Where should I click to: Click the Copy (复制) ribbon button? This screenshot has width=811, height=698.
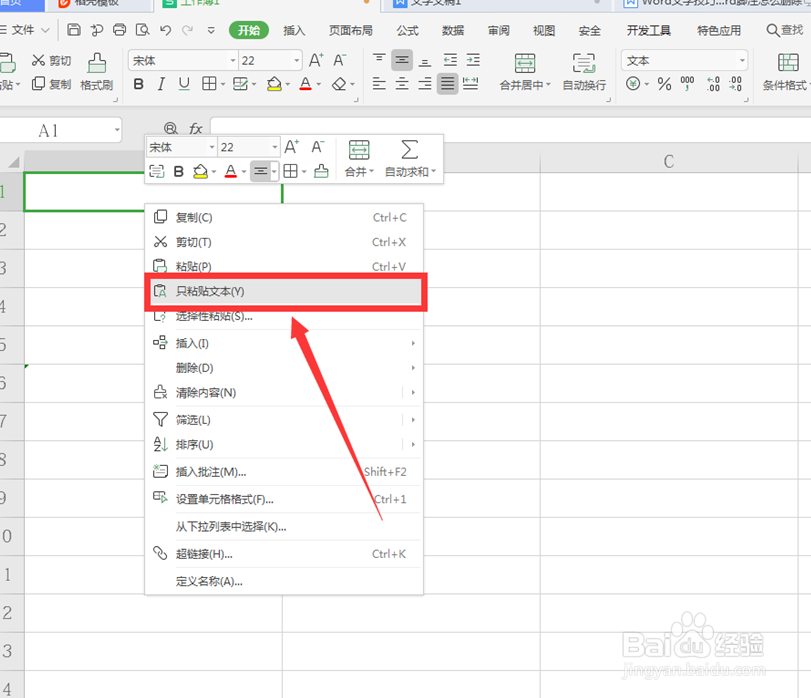pyautogui.click(x=51, y=84)
